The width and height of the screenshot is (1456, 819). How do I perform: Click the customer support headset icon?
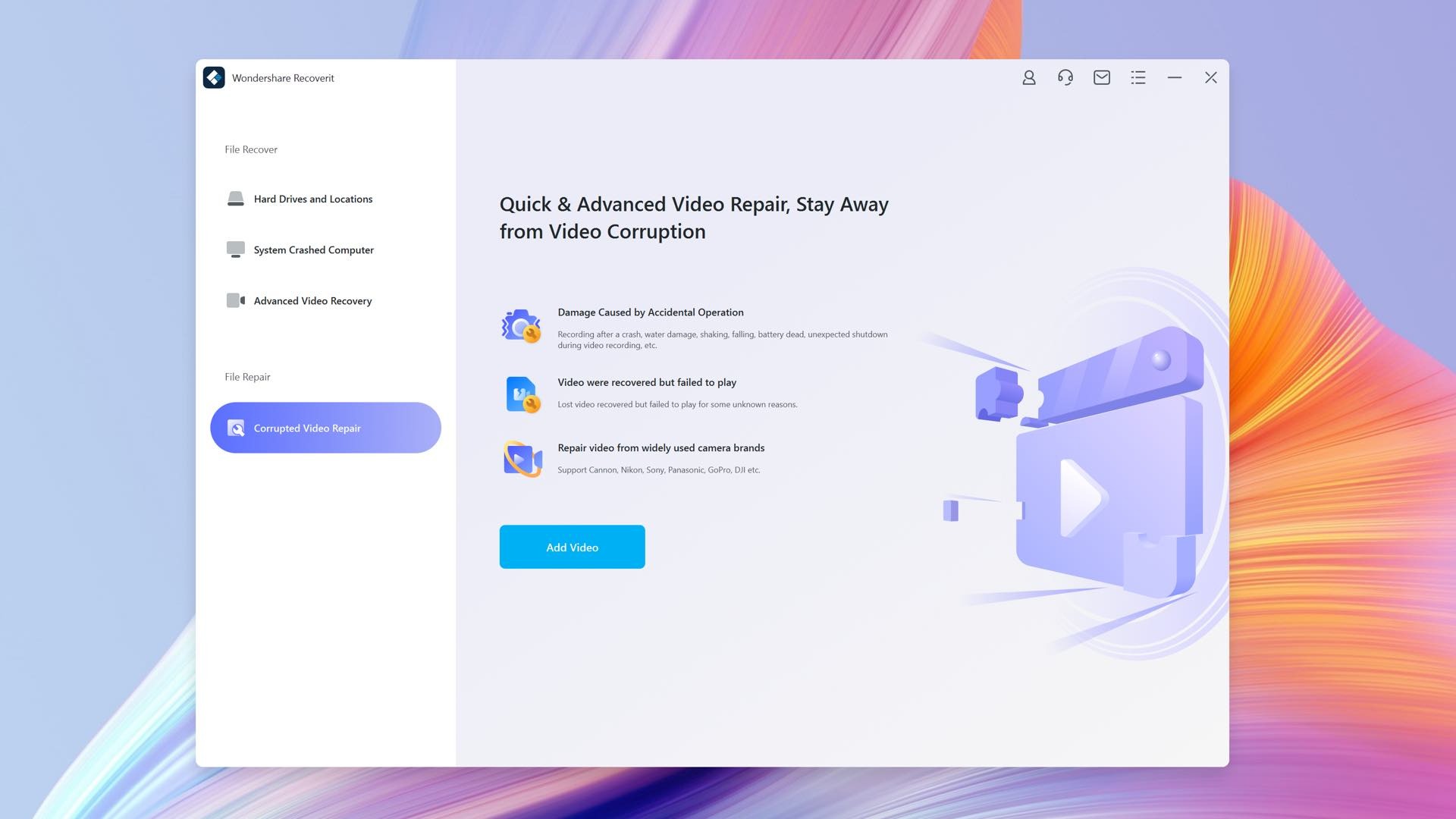[1064, 77]
